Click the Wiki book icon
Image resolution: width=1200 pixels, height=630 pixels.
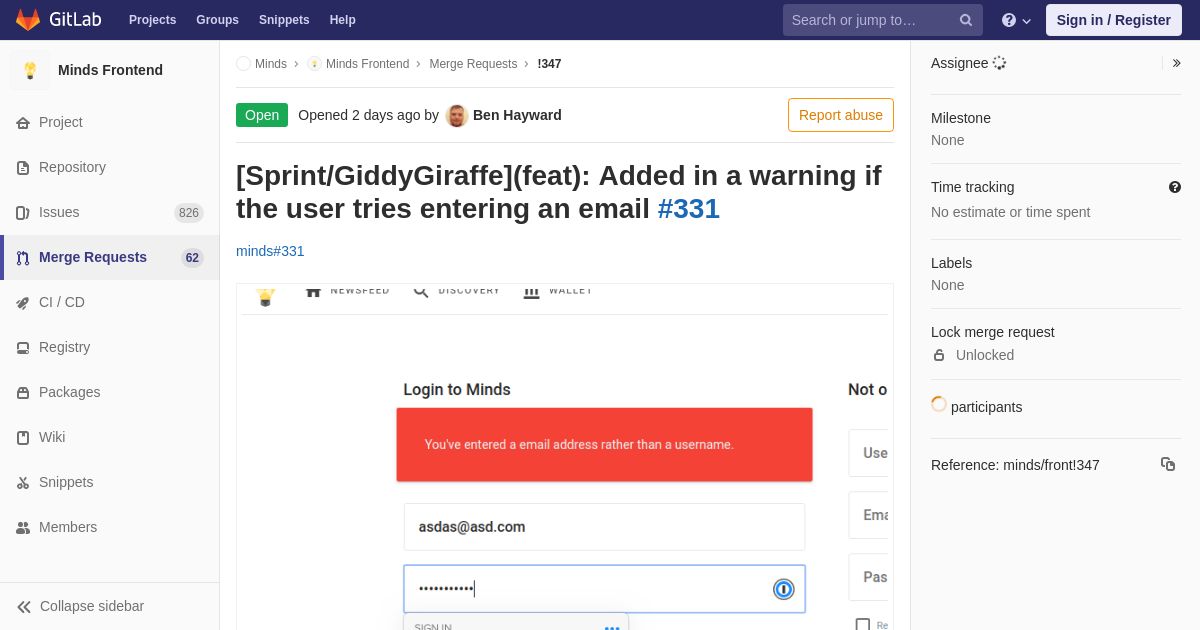click(x=23, y=437)
